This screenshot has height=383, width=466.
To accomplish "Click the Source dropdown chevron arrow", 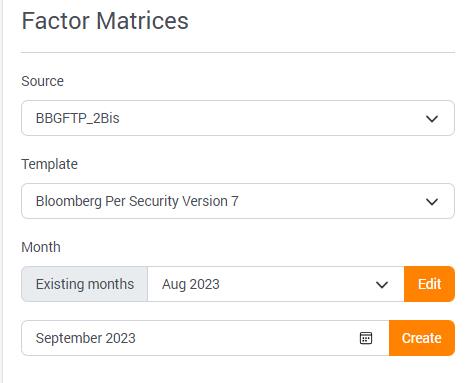I will [x=432, y=119].
